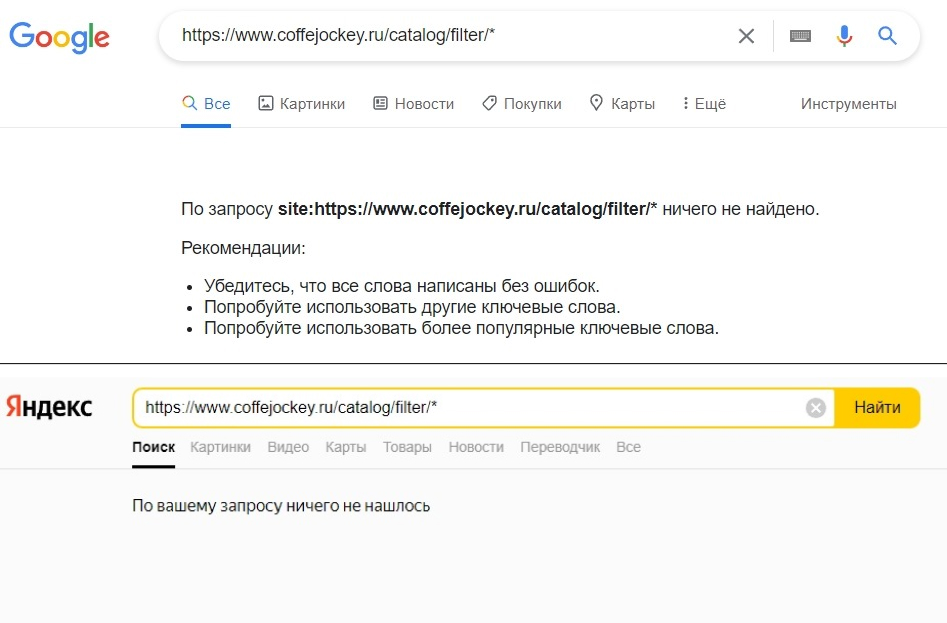The image size is (947, 623).
Task: Switch to Yandex "Видео" tab
Action: point(288,447)
